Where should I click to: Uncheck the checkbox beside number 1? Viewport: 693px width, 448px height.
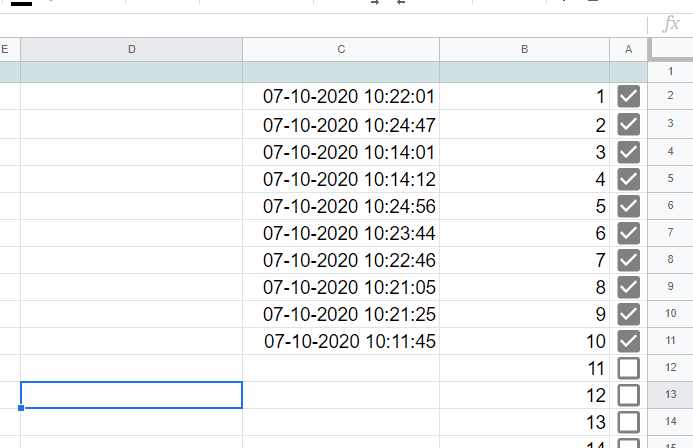pyautogui.click(x=629, y=97)
